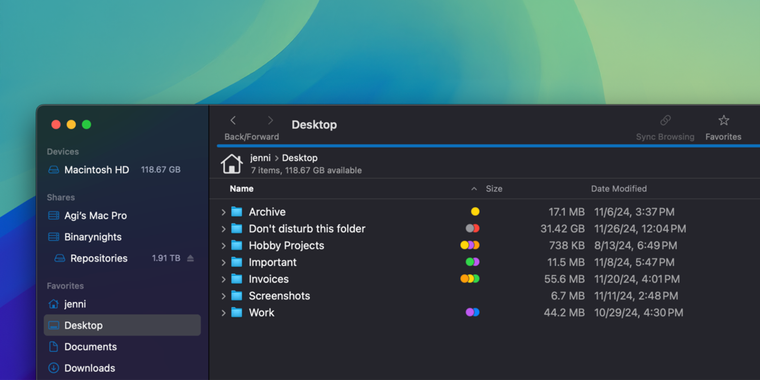Expand the Important folder
This screenshot has height=380, width=760.
[223, 262]
